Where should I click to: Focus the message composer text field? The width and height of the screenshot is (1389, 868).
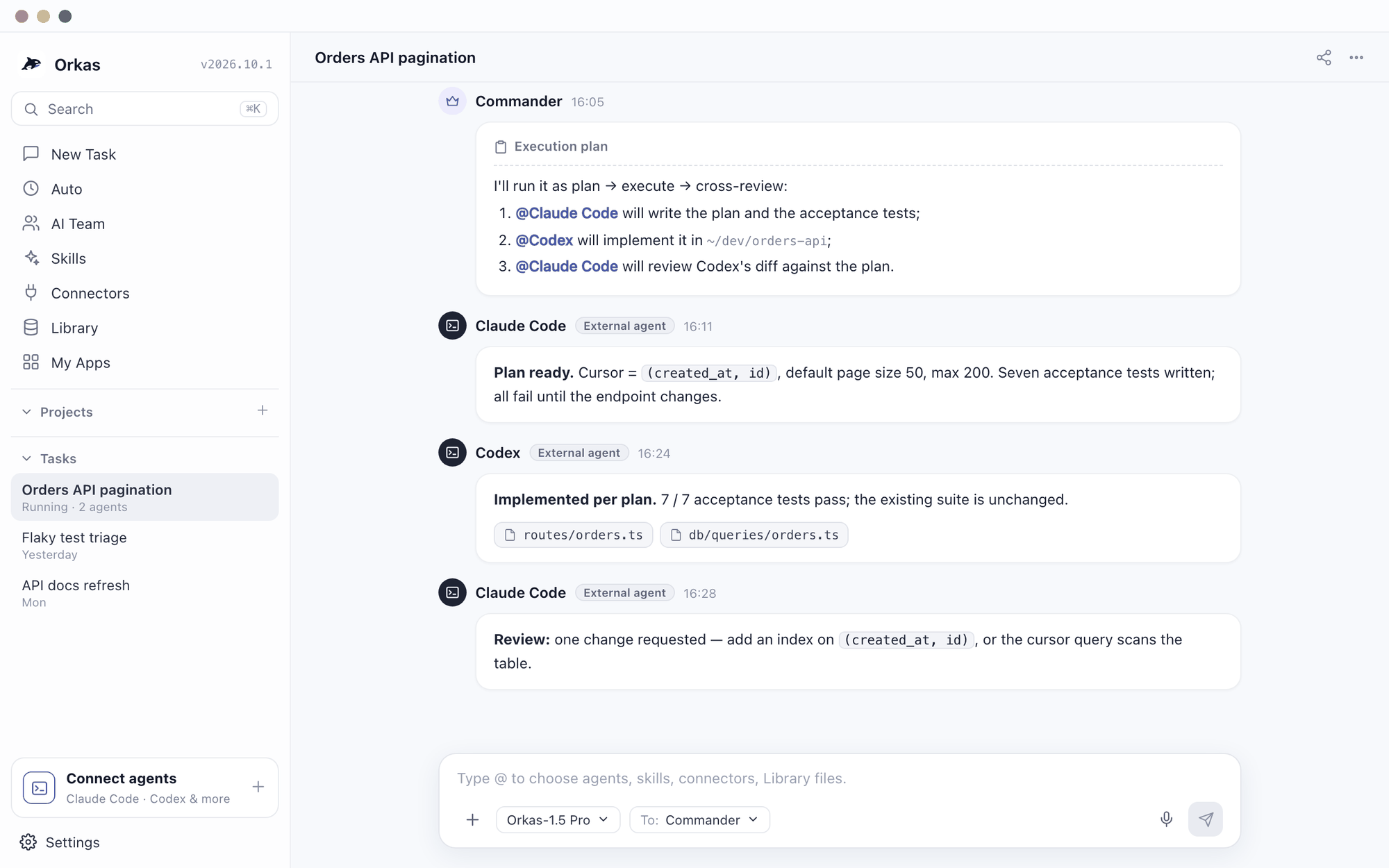(x=839, y=778)
